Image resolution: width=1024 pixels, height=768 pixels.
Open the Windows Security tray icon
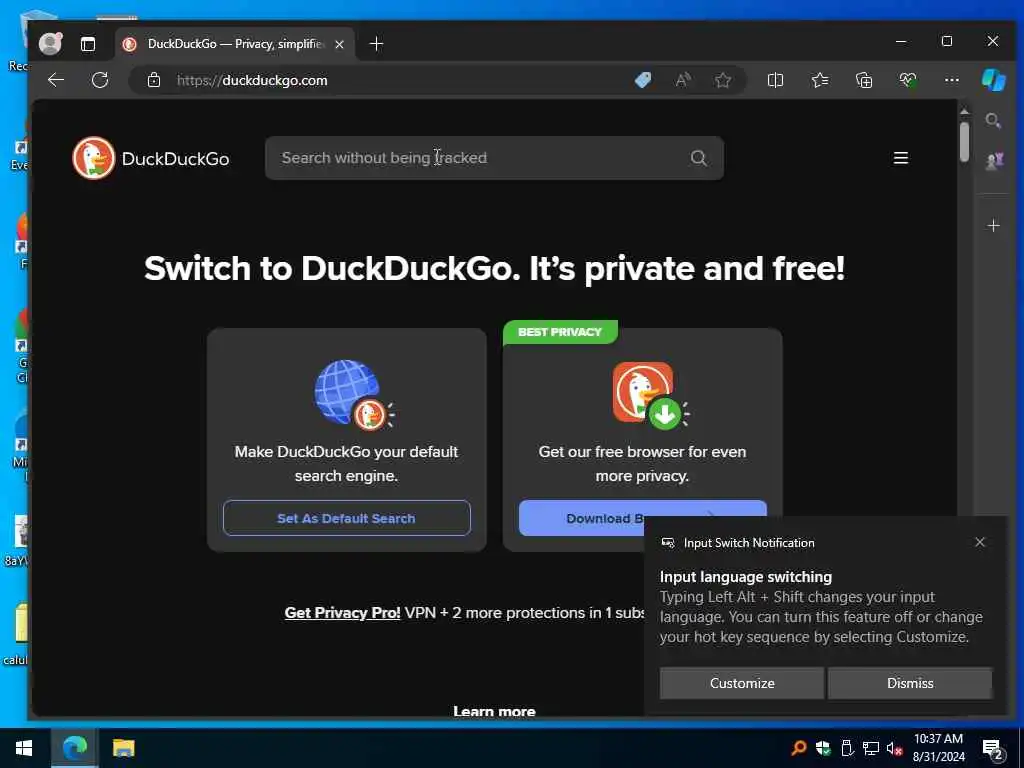[x=823, y=748]
